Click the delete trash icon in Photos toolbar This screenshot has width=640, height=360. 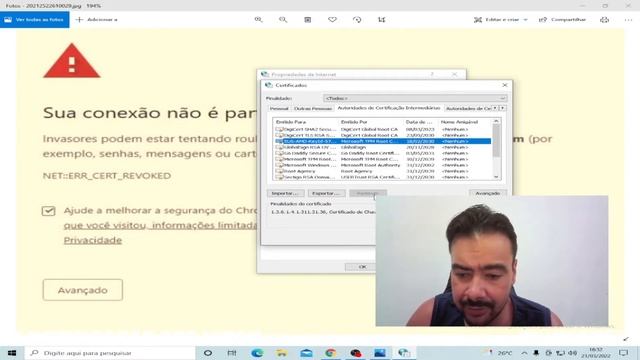[308, 20]
